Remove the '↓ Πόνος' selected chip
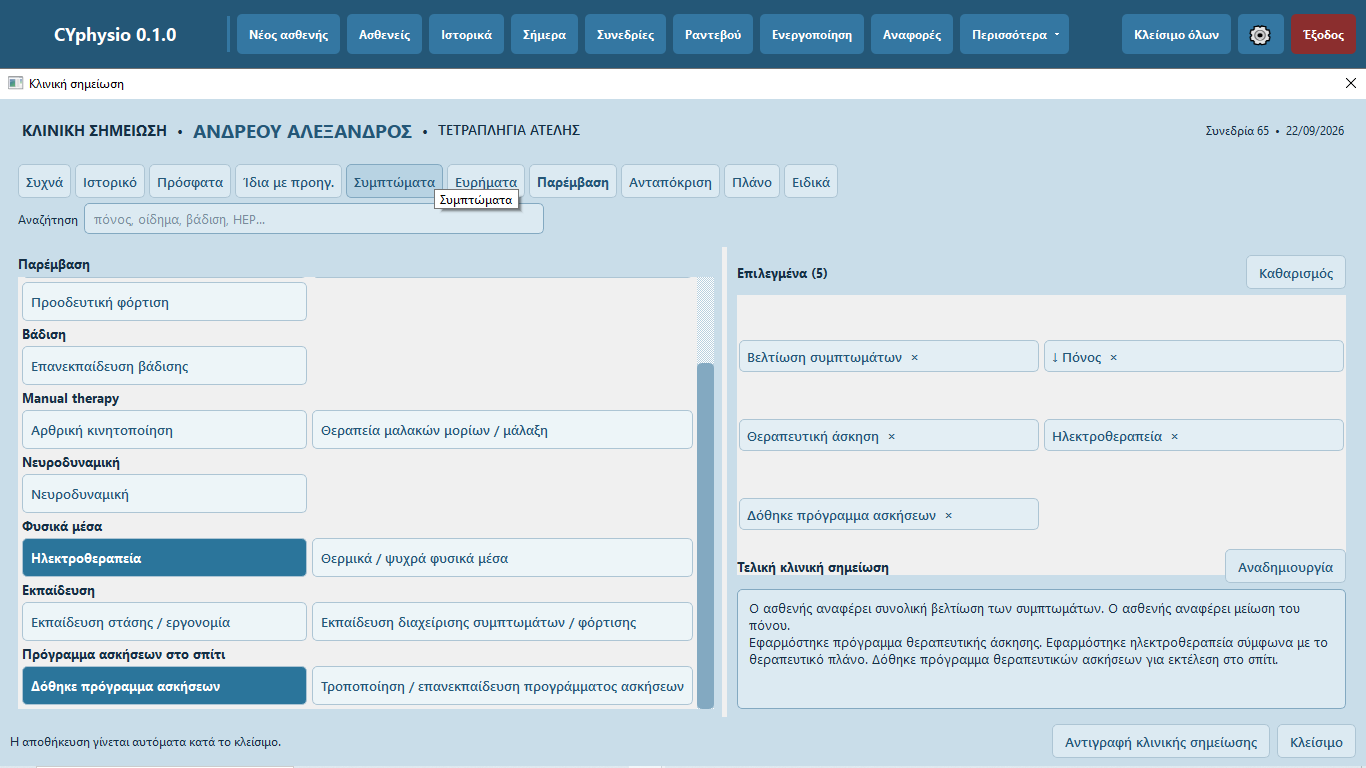 tap(1113, 357)
